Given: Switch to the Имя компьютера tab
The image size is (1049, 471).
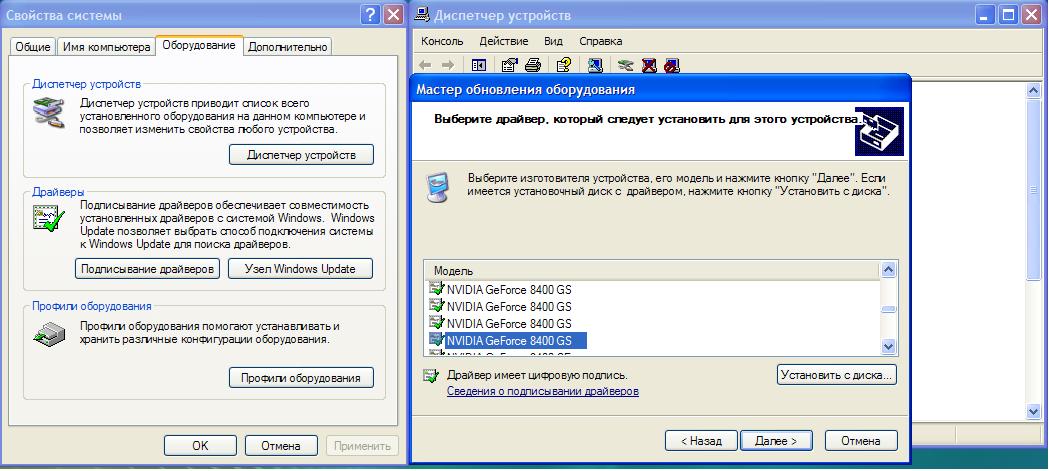Looking at the screenshot, I should pos(106,47).
